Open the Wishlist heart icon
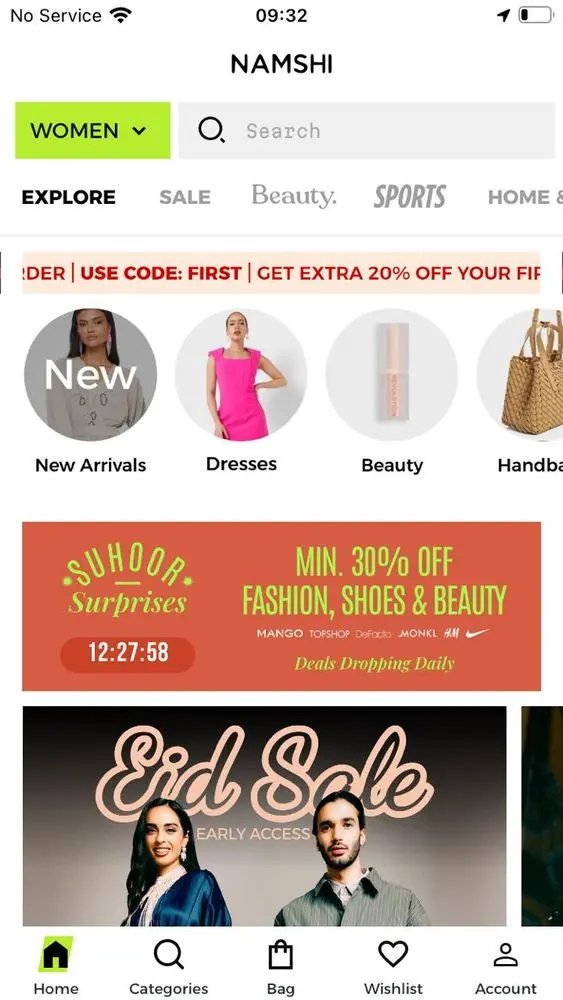The width and height of the screenshot is (563, 1000). [x=393, y=954]
